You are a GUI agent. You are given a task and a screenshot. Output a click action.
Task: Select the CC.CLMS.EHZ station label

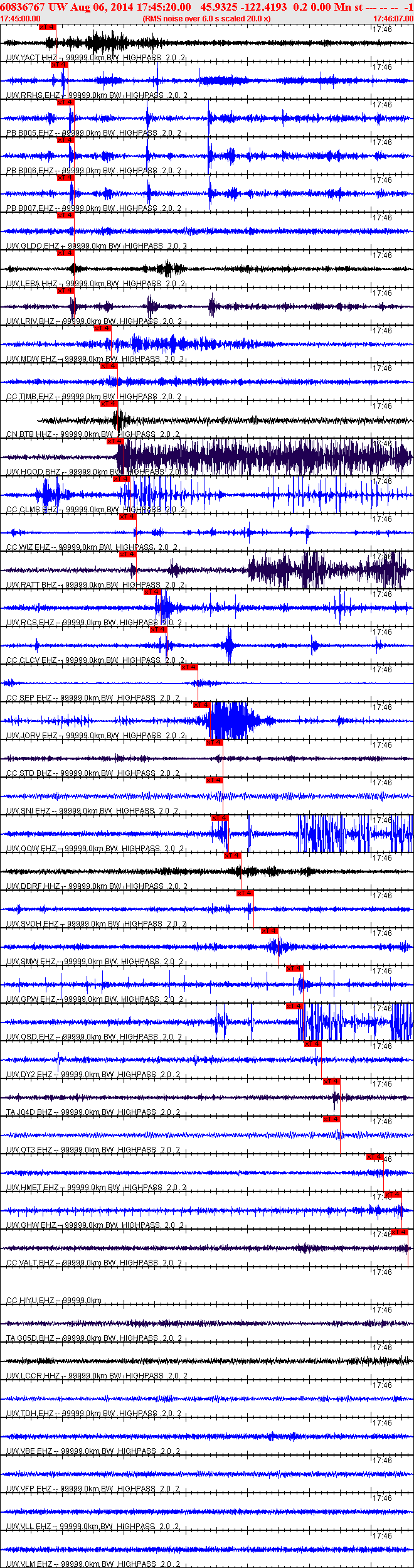point(32,510)
